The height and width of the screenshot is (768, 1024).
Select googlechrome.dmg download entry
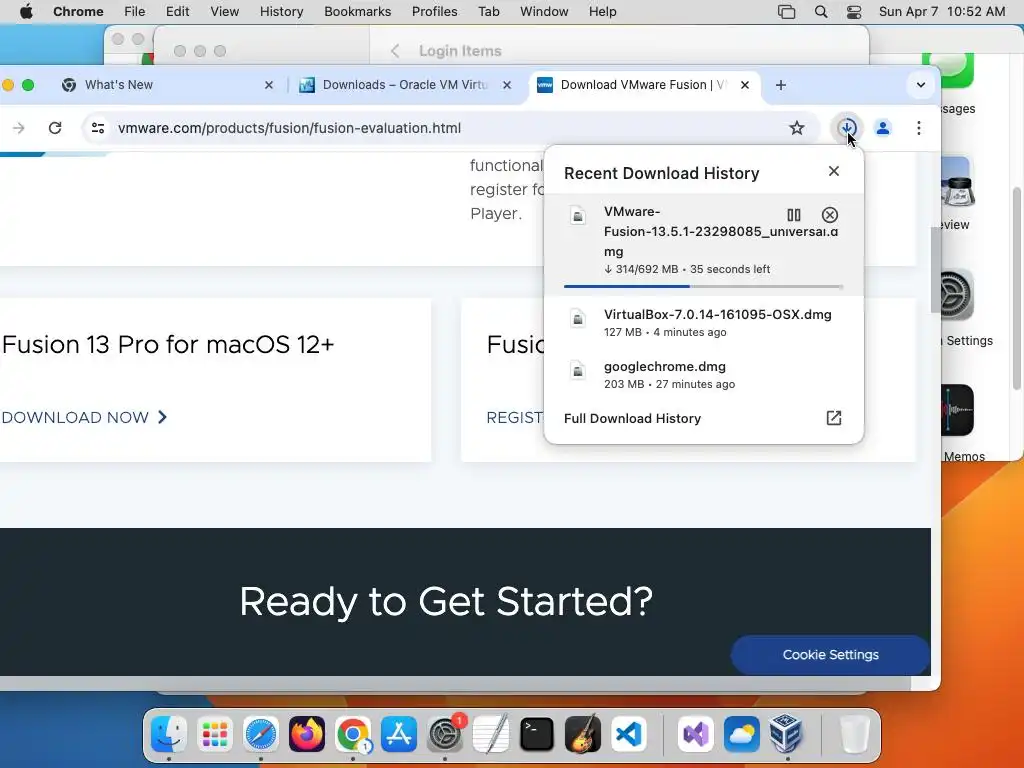pyautogui.click(x=703, y=375)
